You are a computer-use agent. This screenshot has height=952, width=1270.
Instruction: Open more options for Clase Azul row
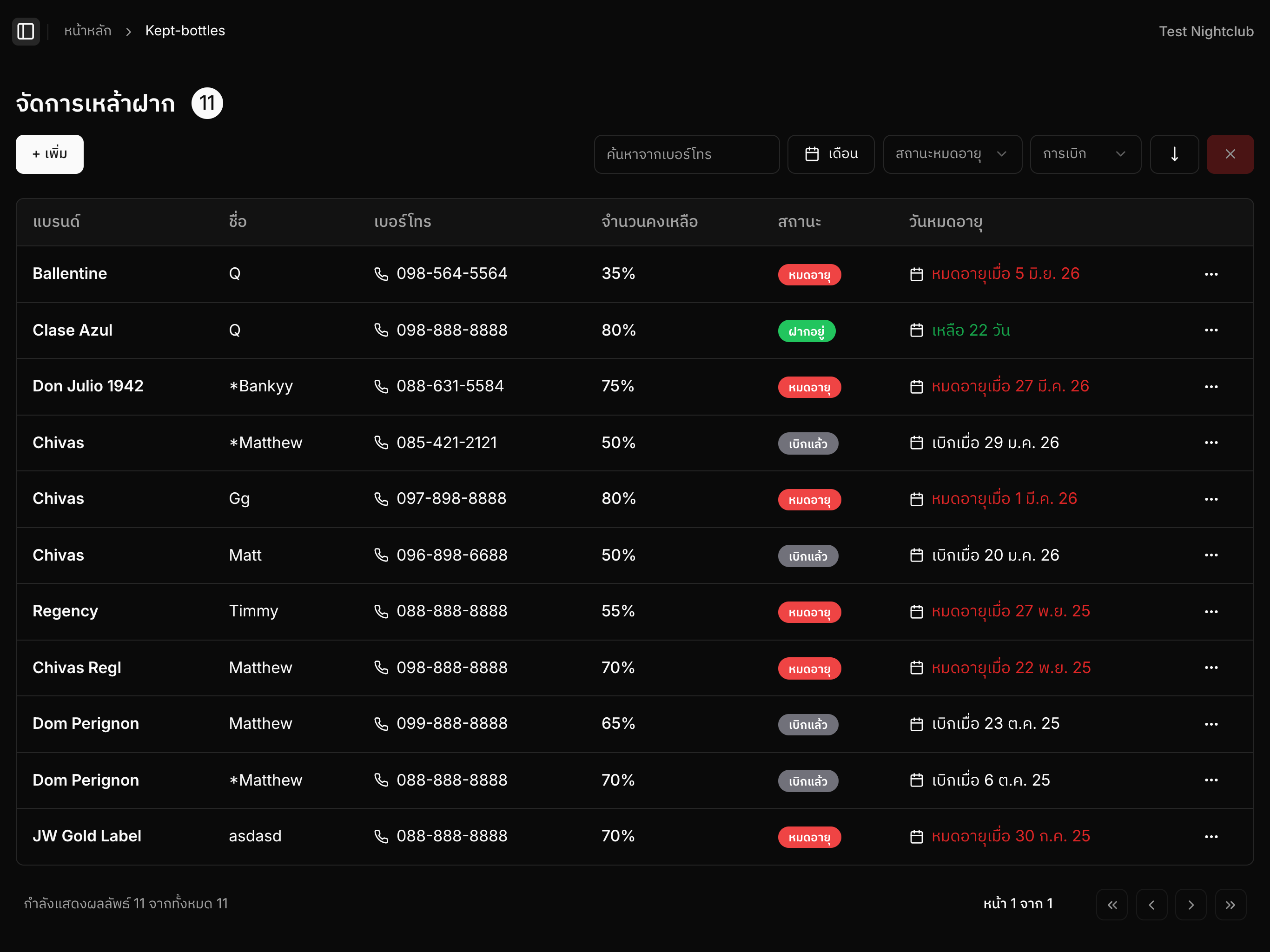pyautogui.click(x=1211, y=330)
